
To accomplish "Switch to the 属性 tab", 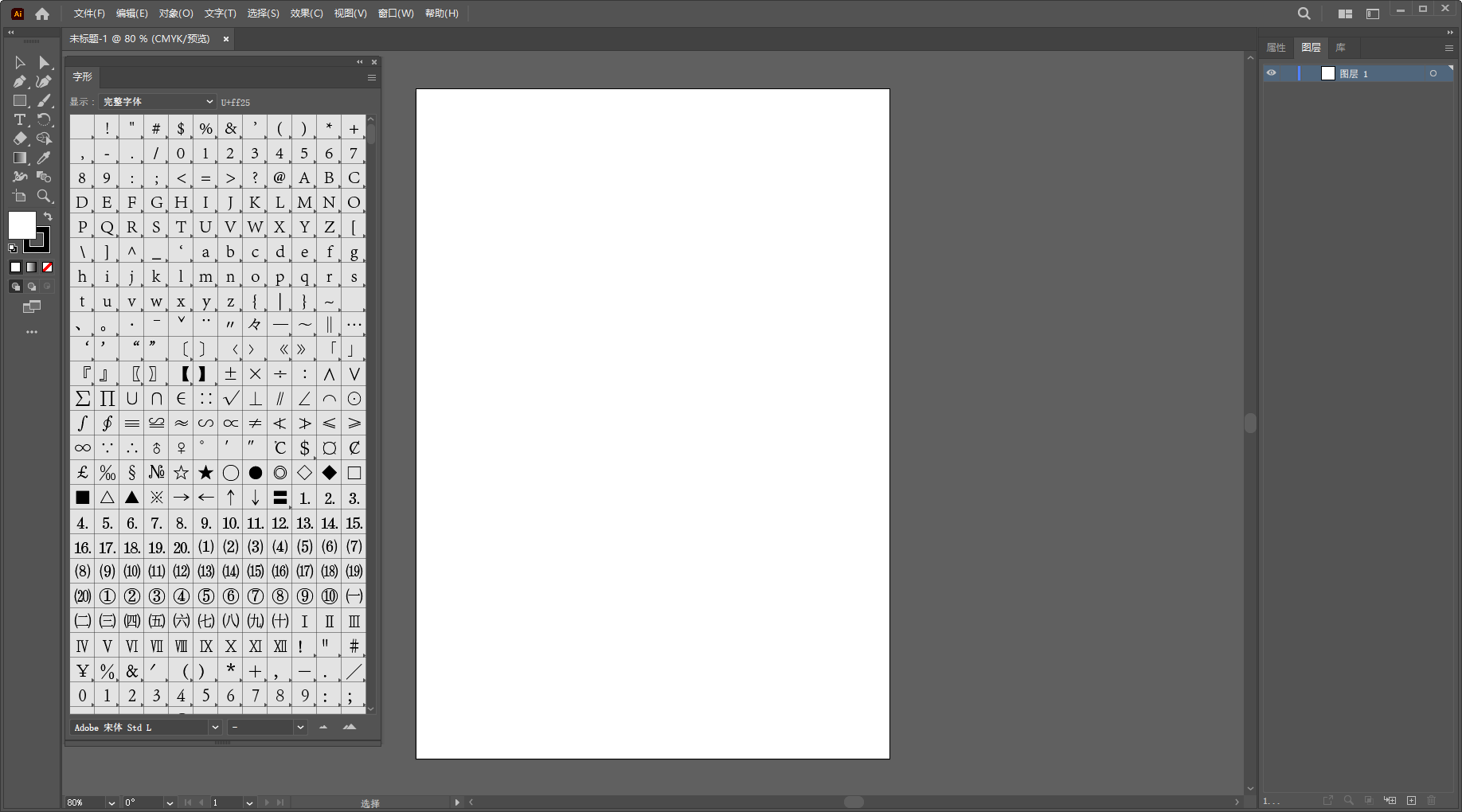I will [1276, 48].
